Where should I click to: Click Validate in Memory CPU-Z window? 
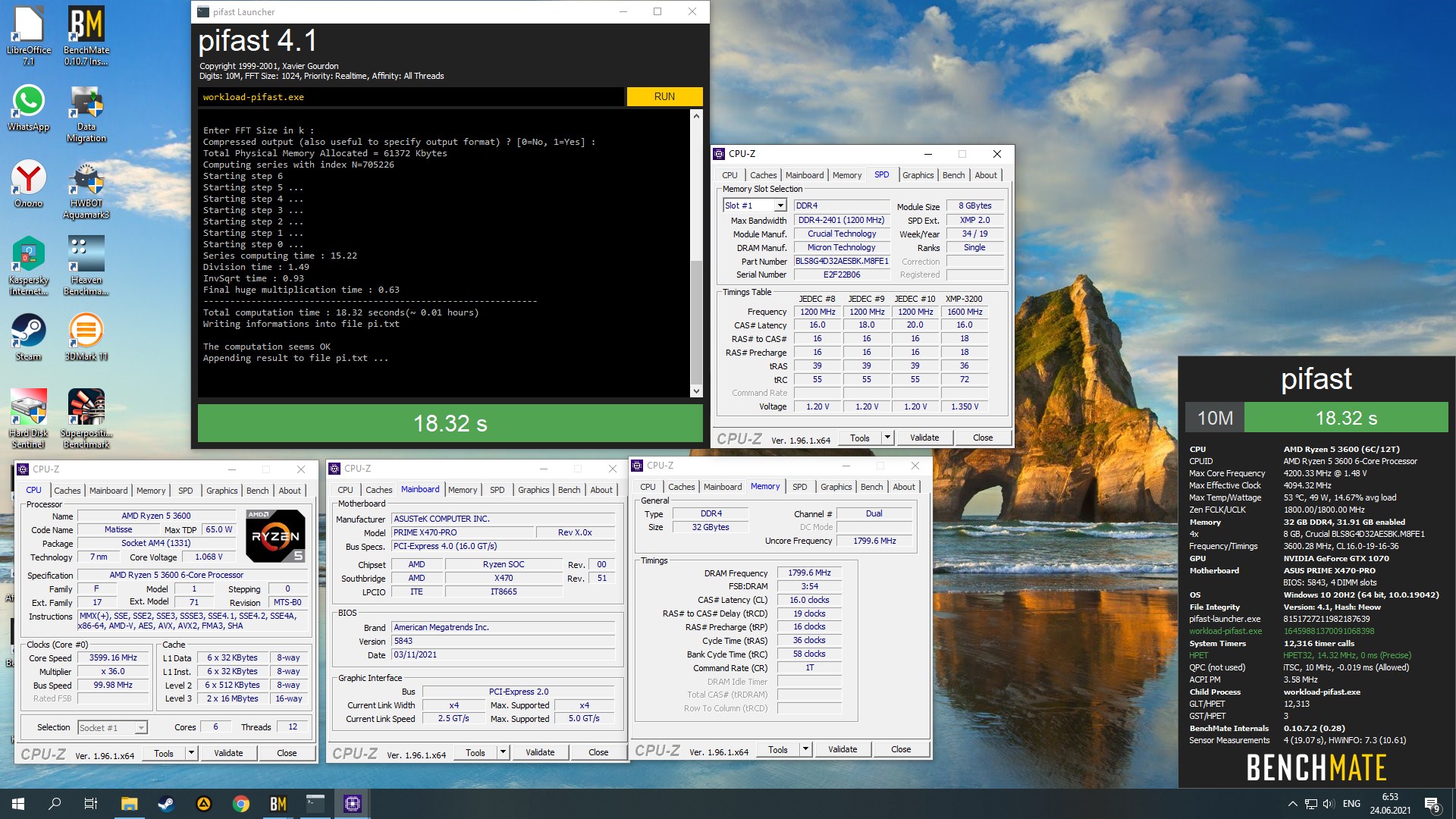(x=843, y=749)
